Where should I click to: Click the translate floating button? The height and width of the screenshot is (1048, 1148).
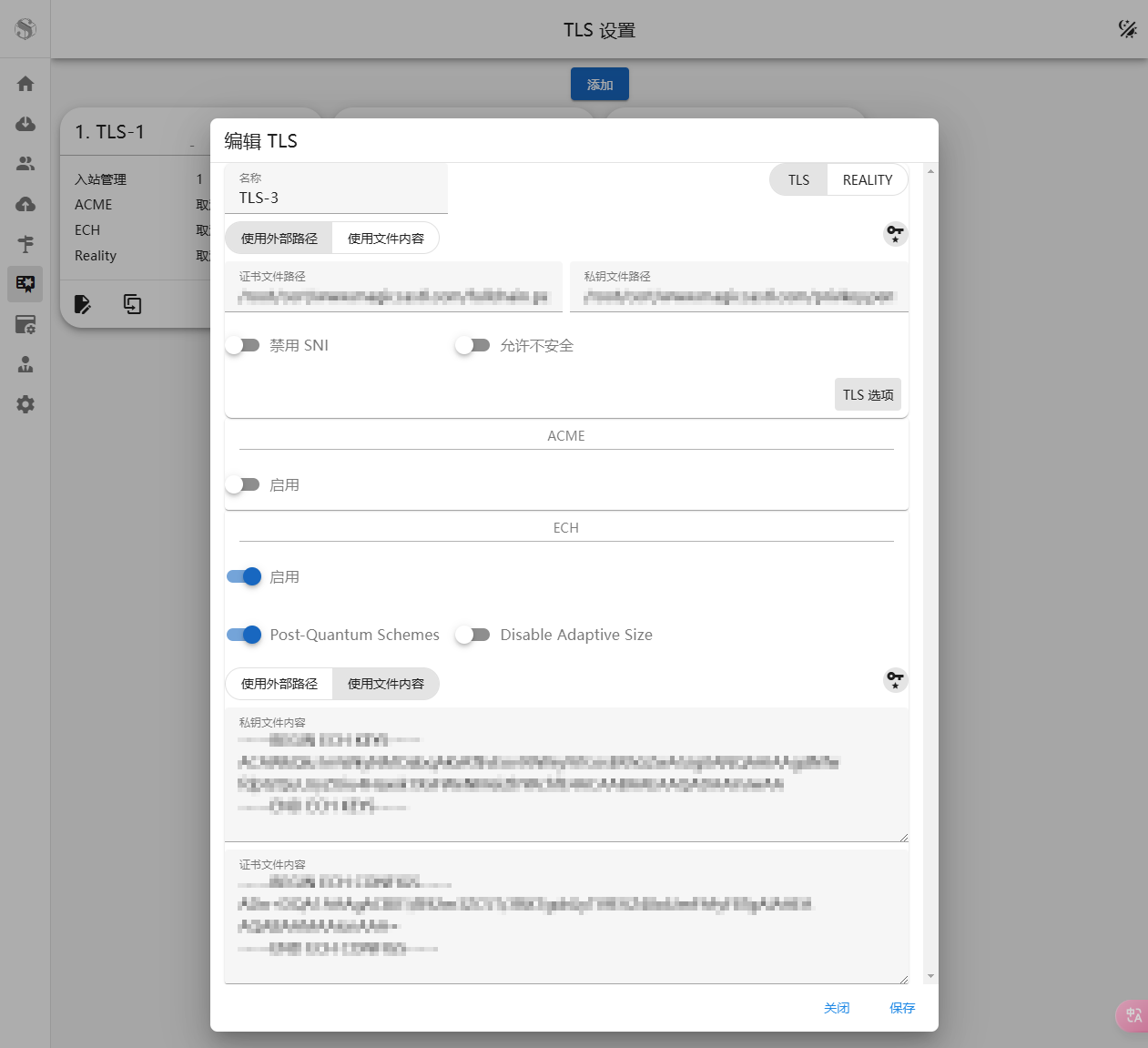click(x=1133, y=1015)
